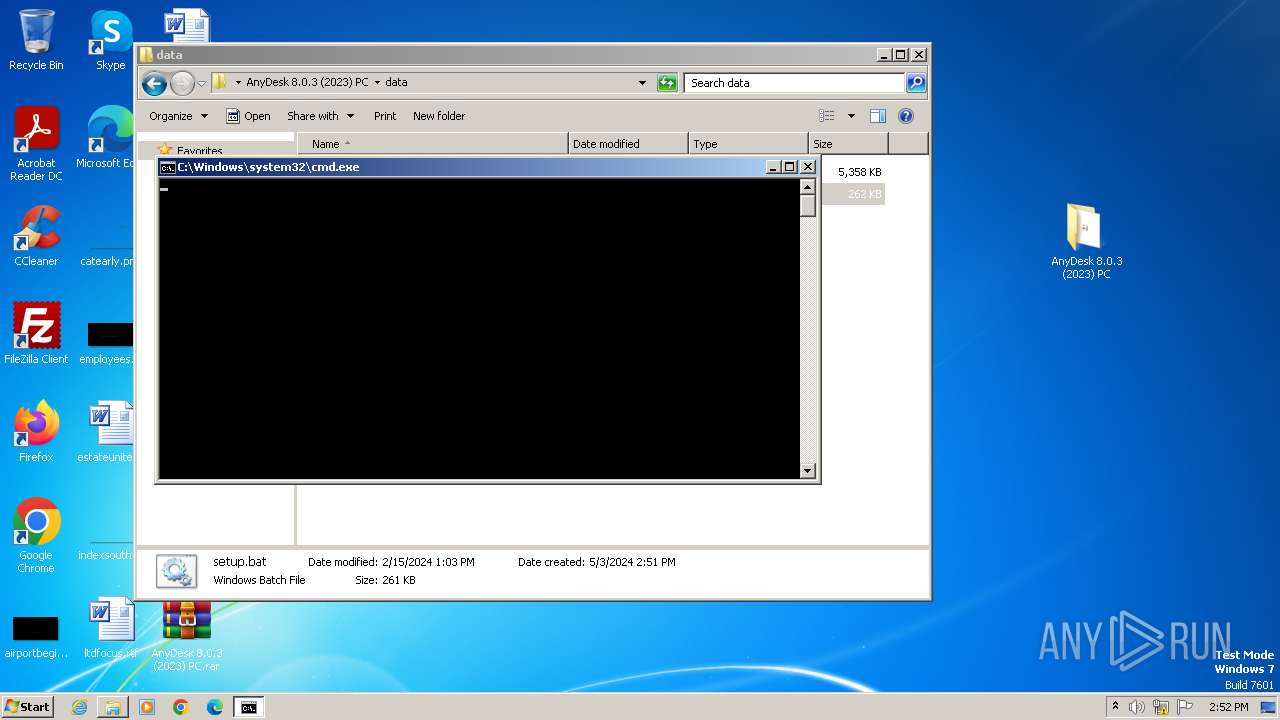
Task: Open Microsoft Edge from the taskbar
Action: pyautogui.click(x=215, y=707)
